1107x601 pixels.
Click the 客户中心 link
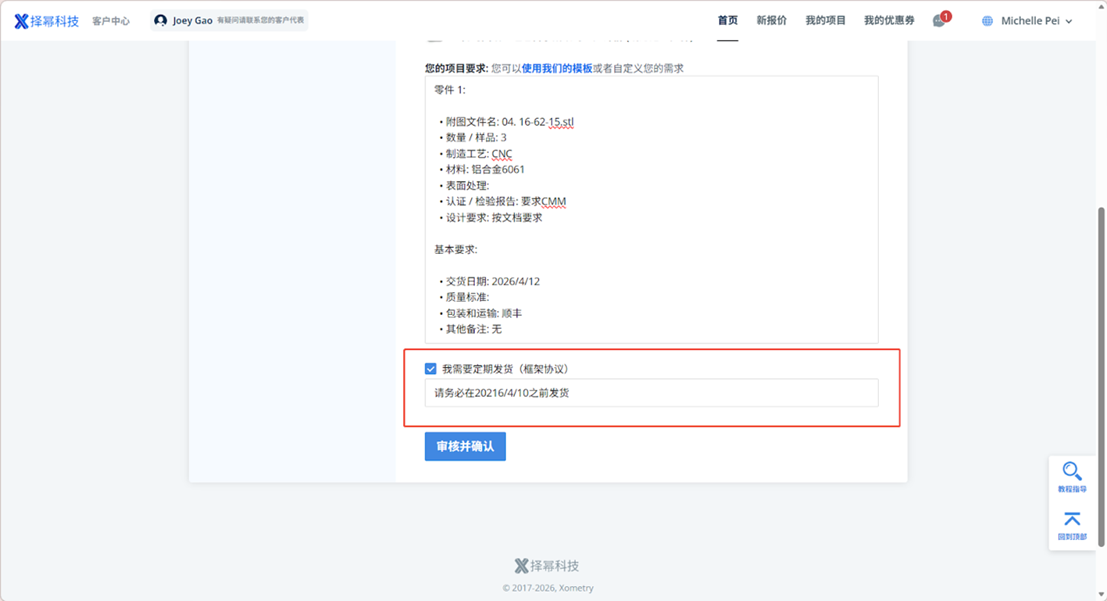(x=111, y=21)
